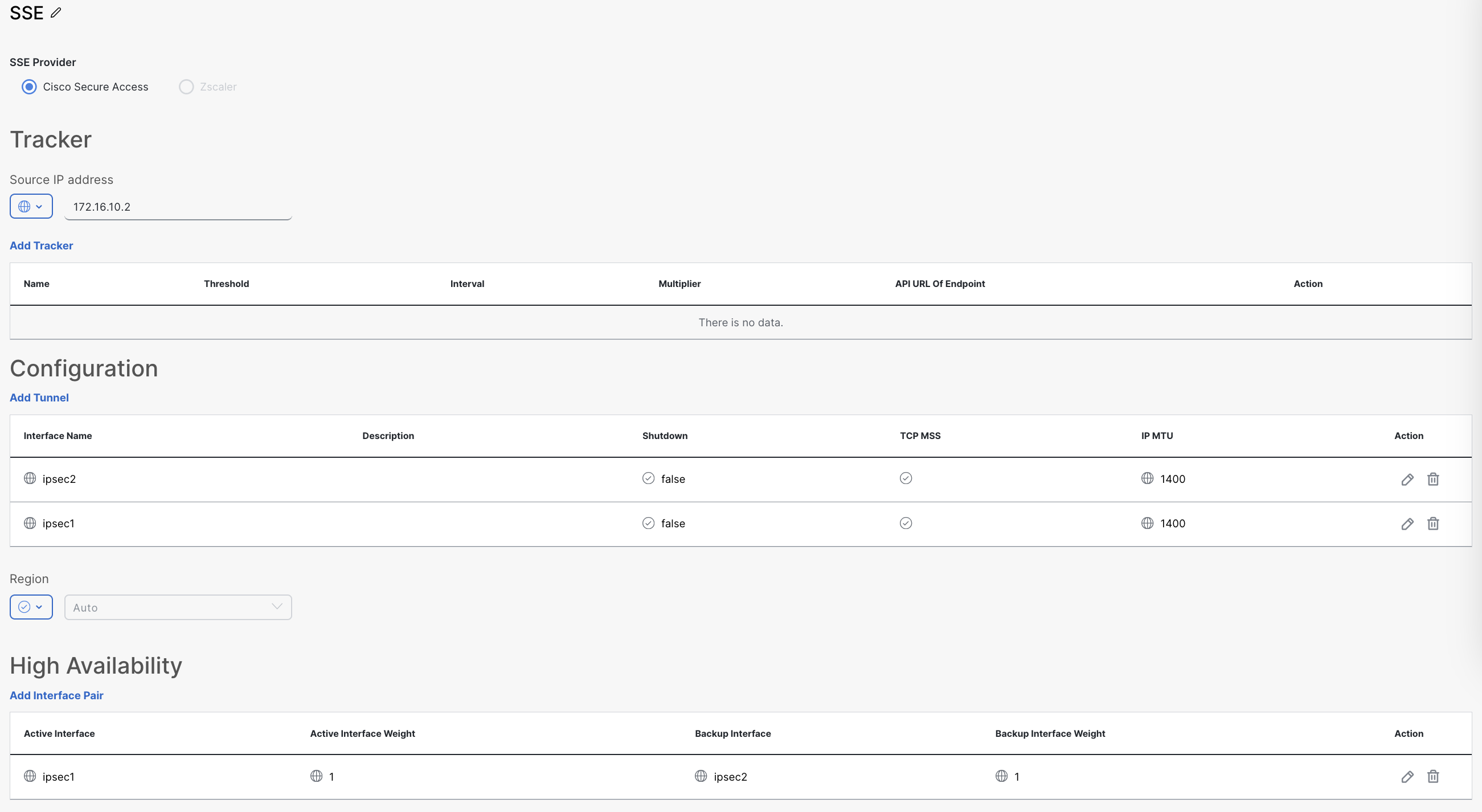
Task: Click the Source IP address input field
Action: pos(178,207)
